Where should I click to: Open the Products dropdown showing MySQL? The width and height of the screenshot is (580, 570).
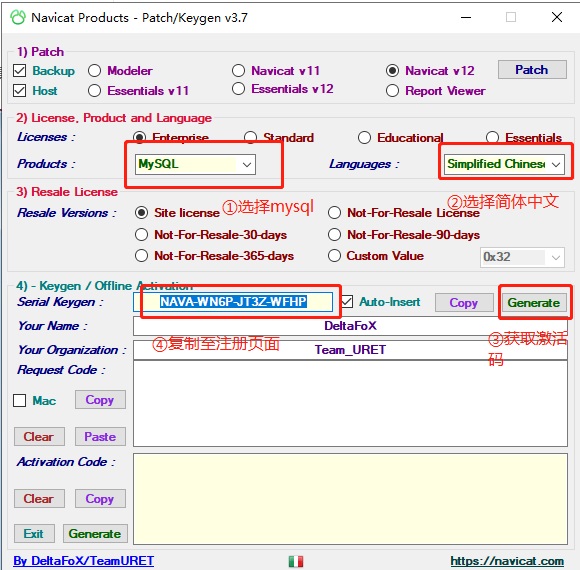coord(195,164)
